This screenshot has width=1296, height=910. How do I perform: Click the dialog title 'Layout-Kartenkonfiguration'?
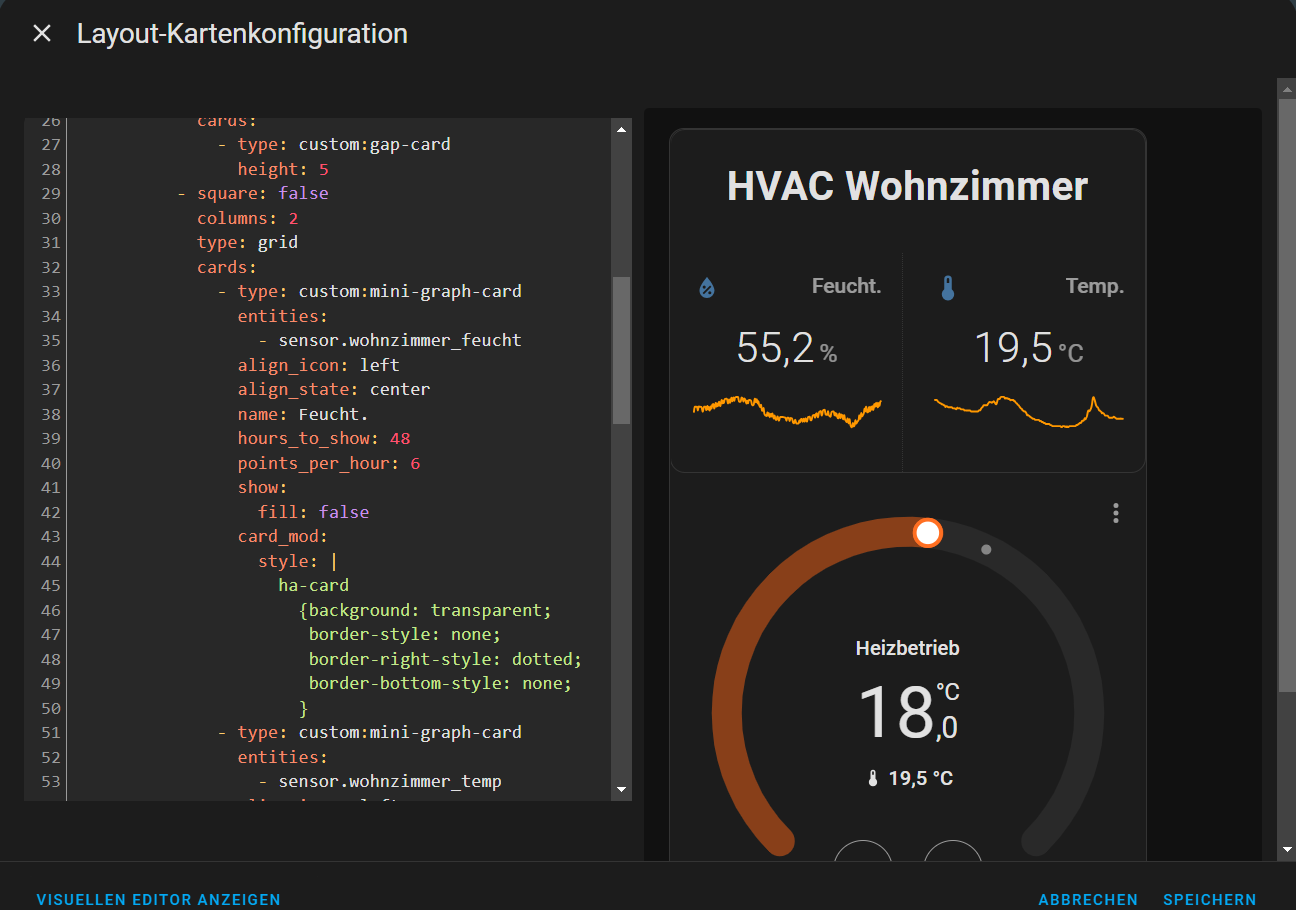coord(242,34)
